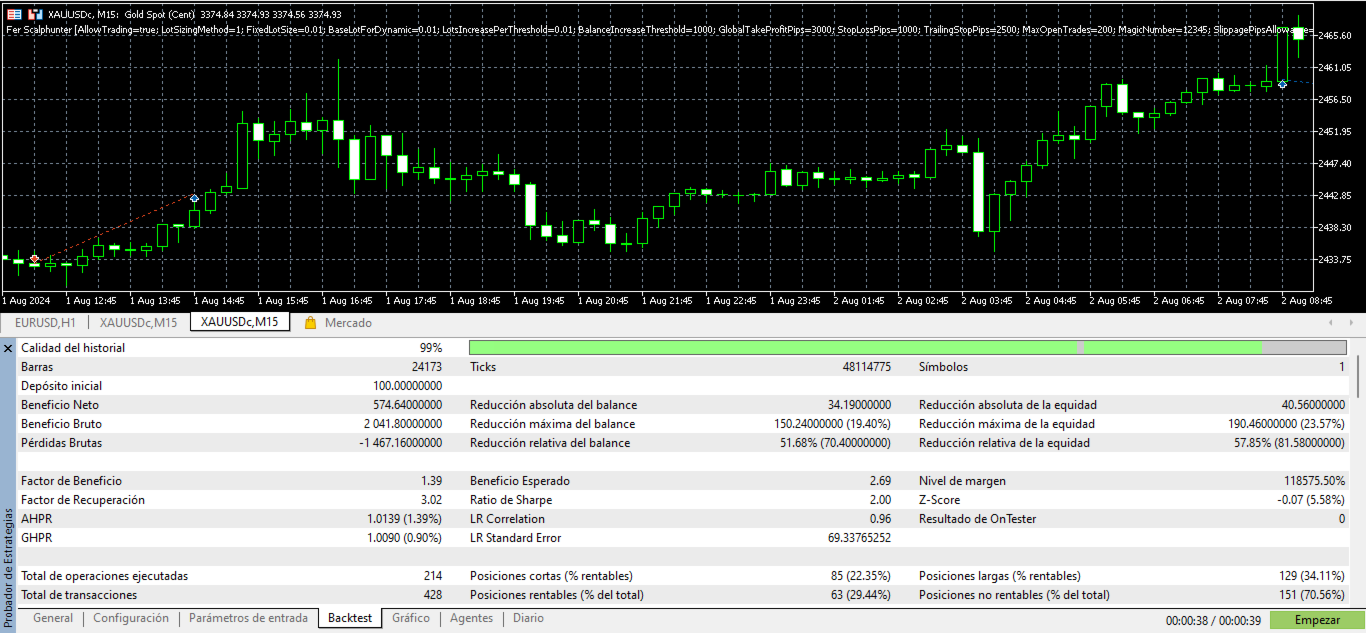The width and height of the screenshot is (1366, 633).
Task: Select the GHPR value 1.0090 (0.90%)
Action: click(x=405, y=538)
